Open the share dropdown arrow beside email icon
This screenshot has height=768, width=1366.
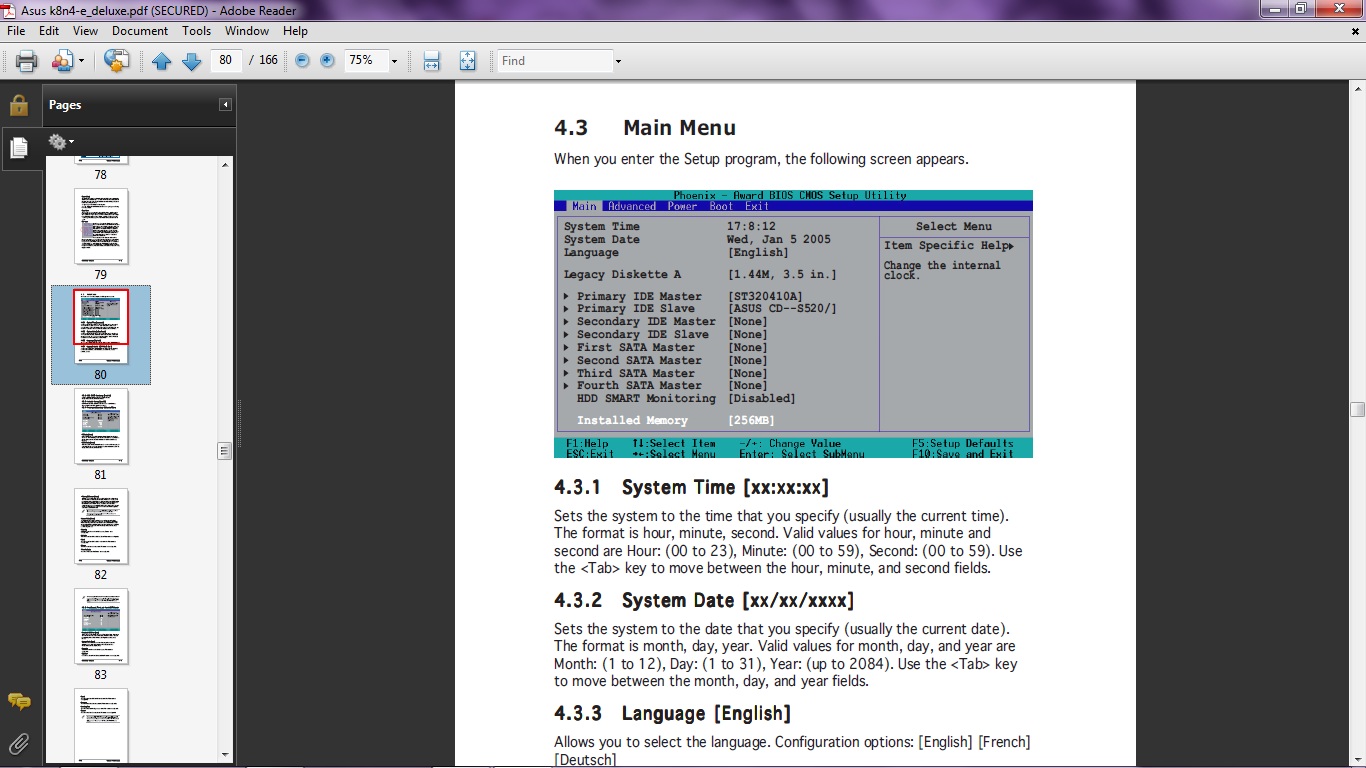click(x=81, y=61)
